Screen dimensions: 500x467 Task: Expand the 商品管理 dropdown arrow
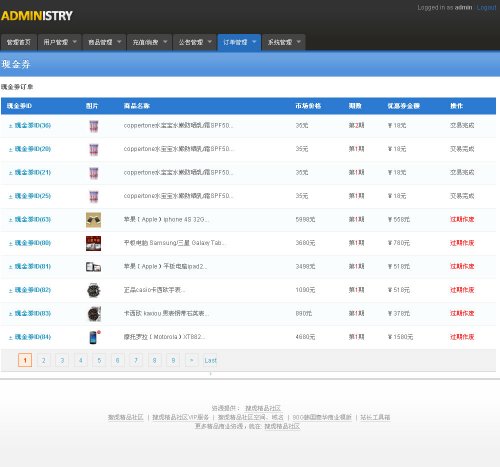click(x=119, y=42)
